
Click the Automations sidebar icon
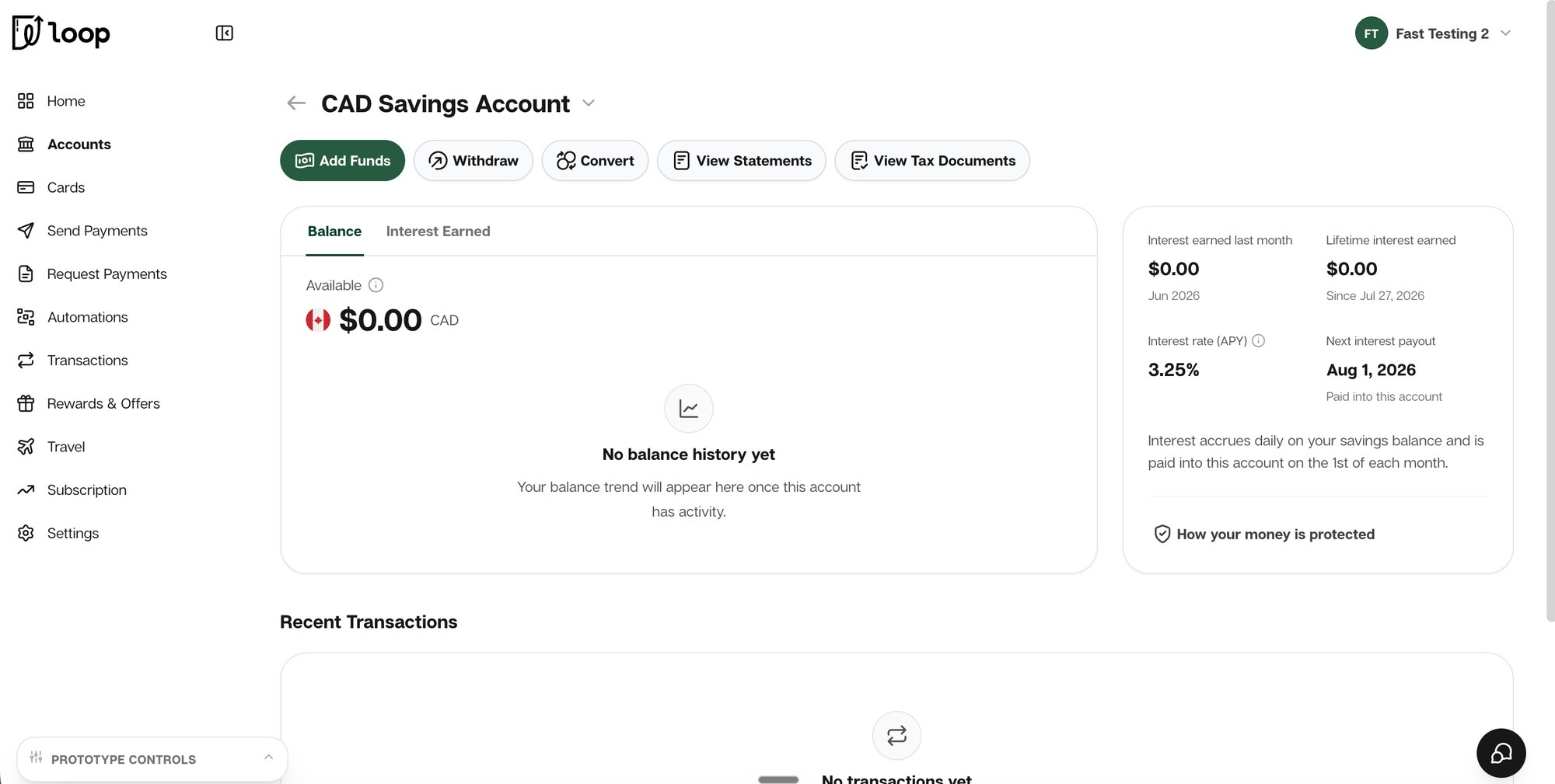point(26,317)
